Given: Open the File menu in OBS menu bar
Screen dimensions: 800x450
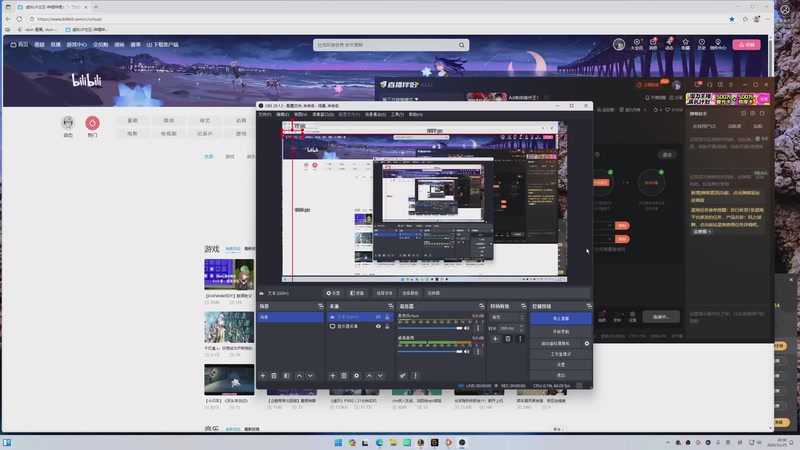Looking at the screenshot, I should [265, 114].
